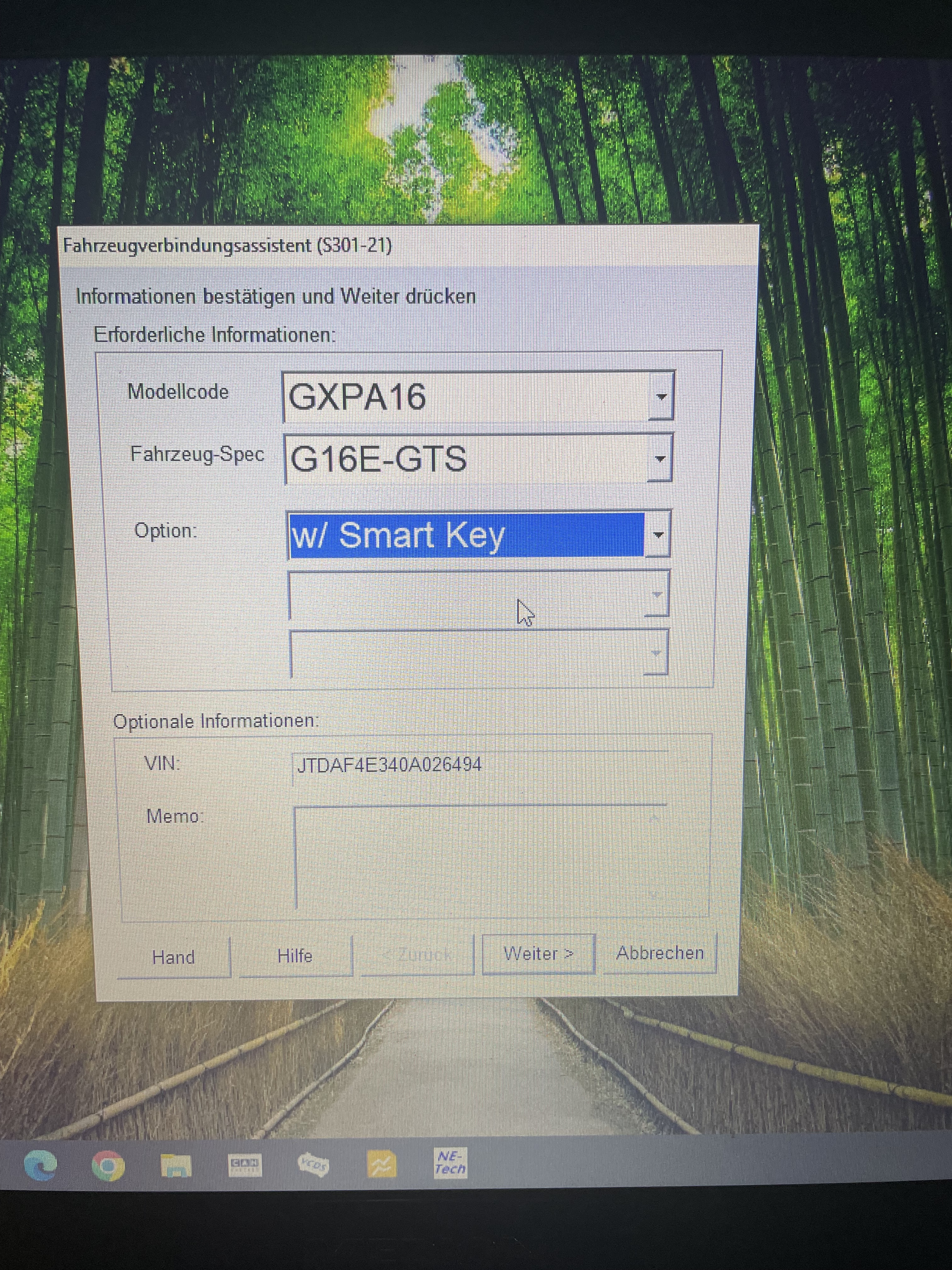
Task: Cancel with the Abbrechen button
Action: coord(660,952)
